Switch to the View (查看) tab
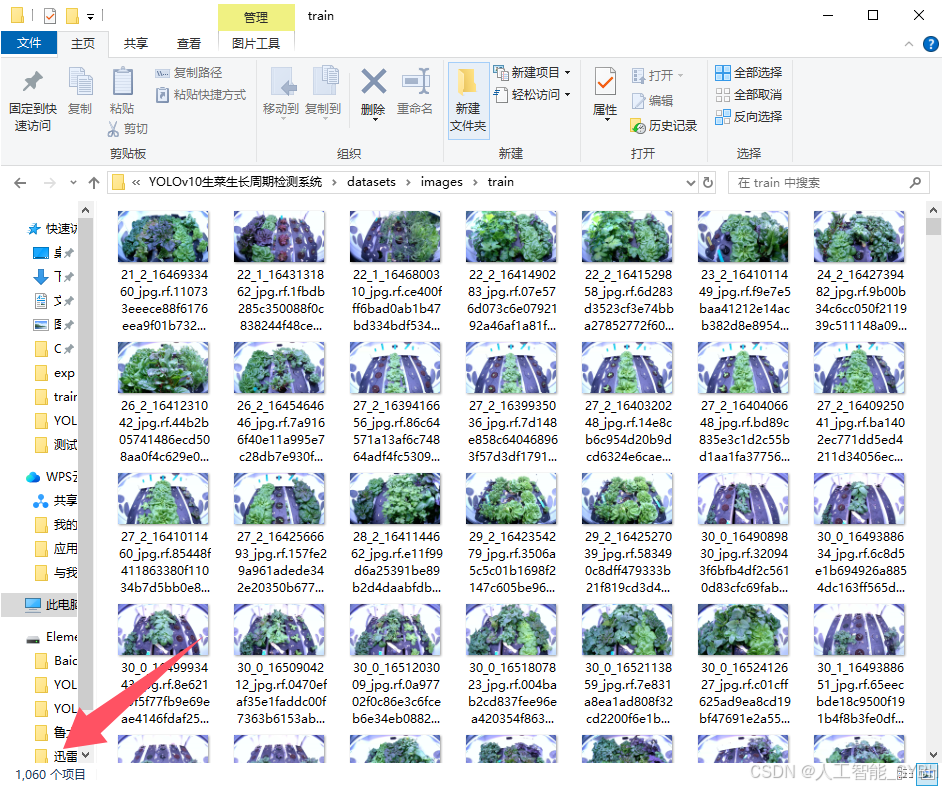The image size is (943, 787). click(x=189, y=43)
